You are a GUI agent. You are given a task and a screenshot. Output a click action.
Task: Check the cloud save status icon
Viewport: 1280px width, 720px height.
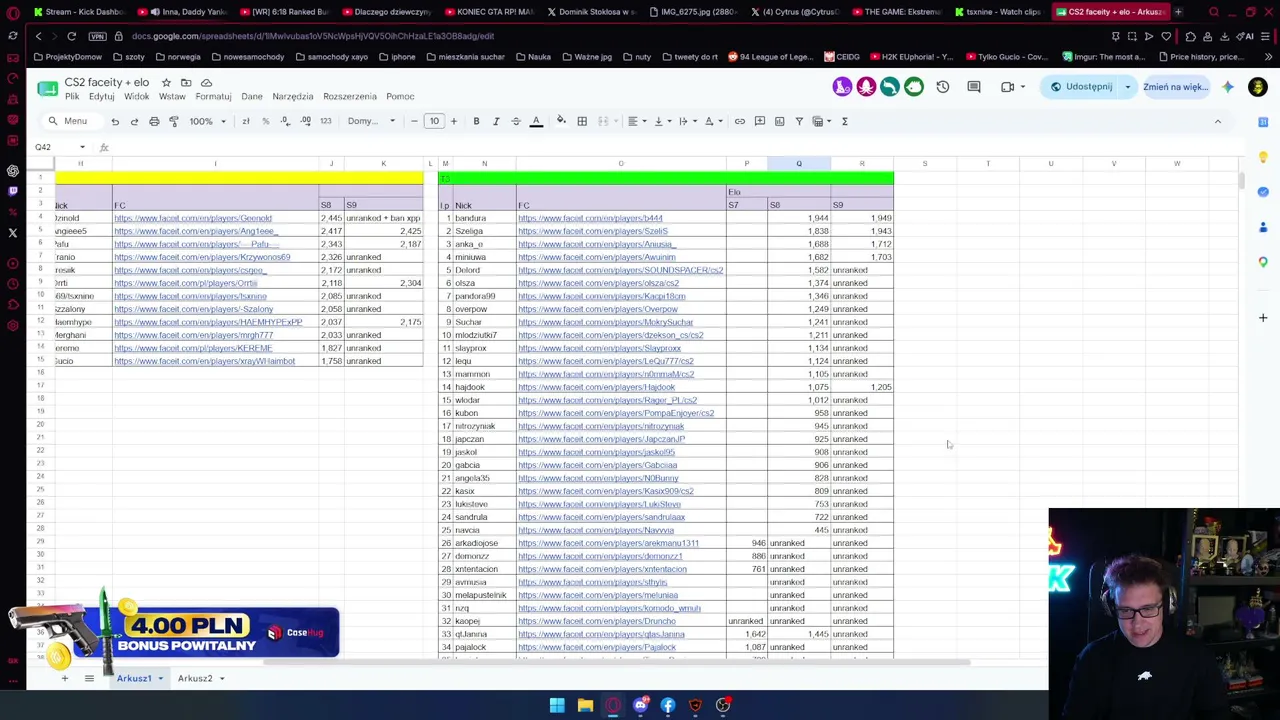click(x=207, y=82)
